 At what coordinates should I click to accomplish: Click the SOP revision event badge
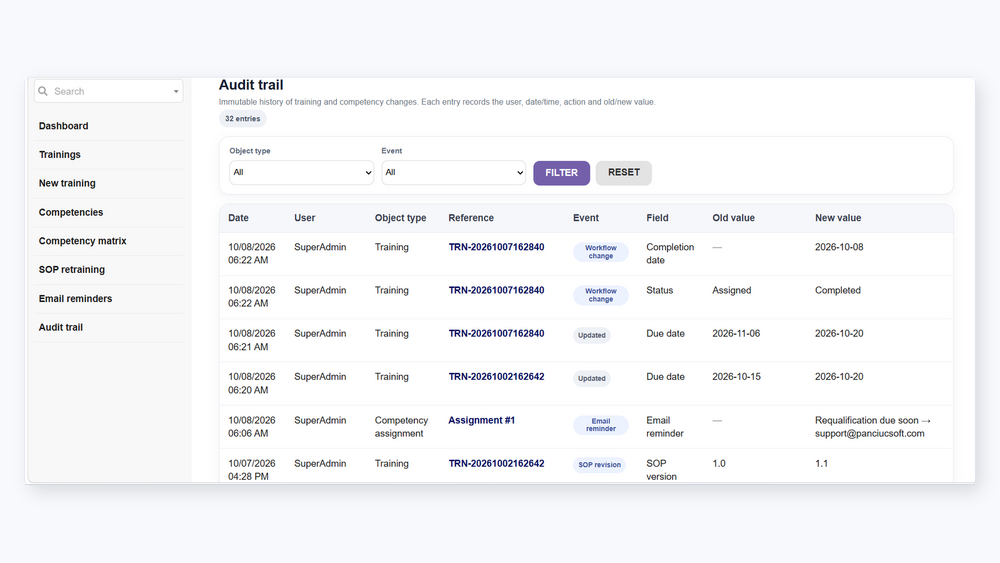pyautogui.click(x=599, y=465)
